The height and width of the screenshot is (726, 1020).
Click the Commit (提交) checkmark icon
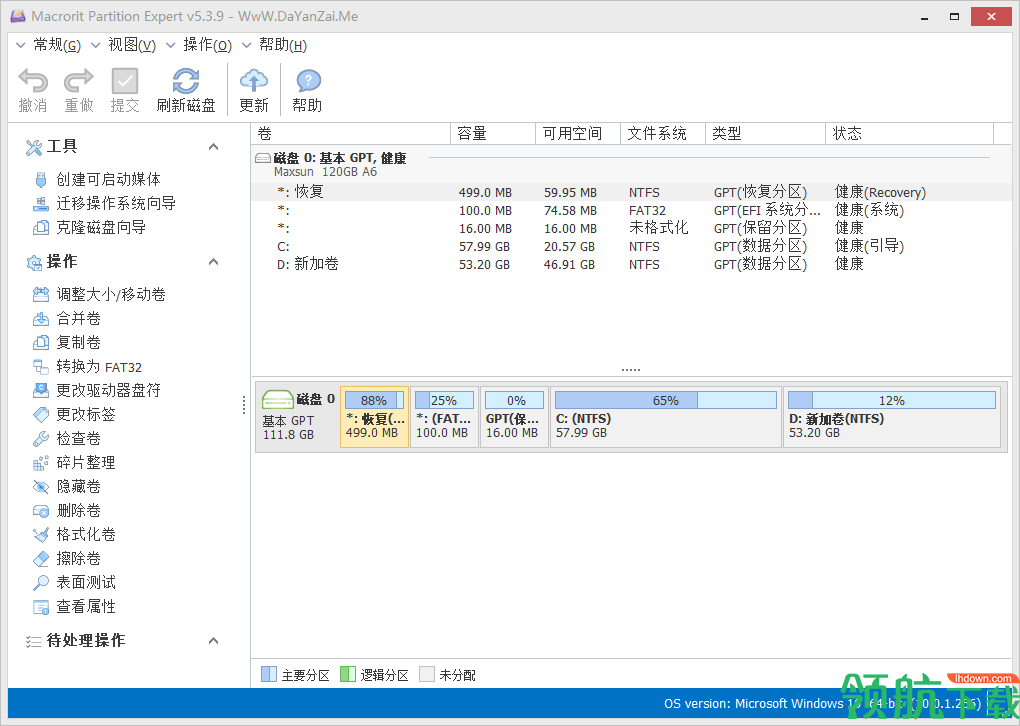125,81
